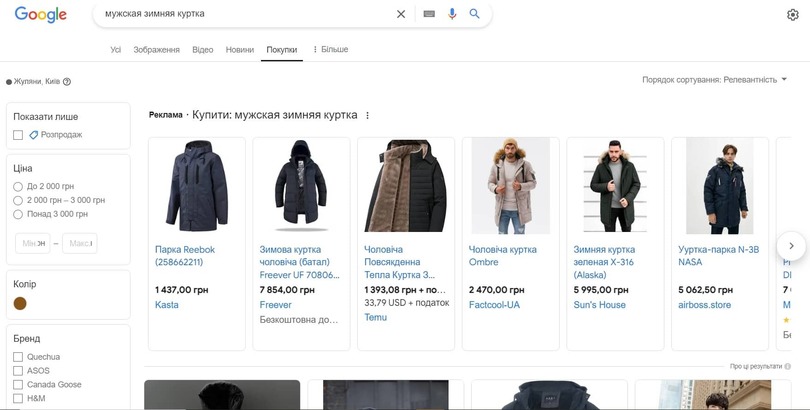Click the Про ці результати text

tap(756, 366)
